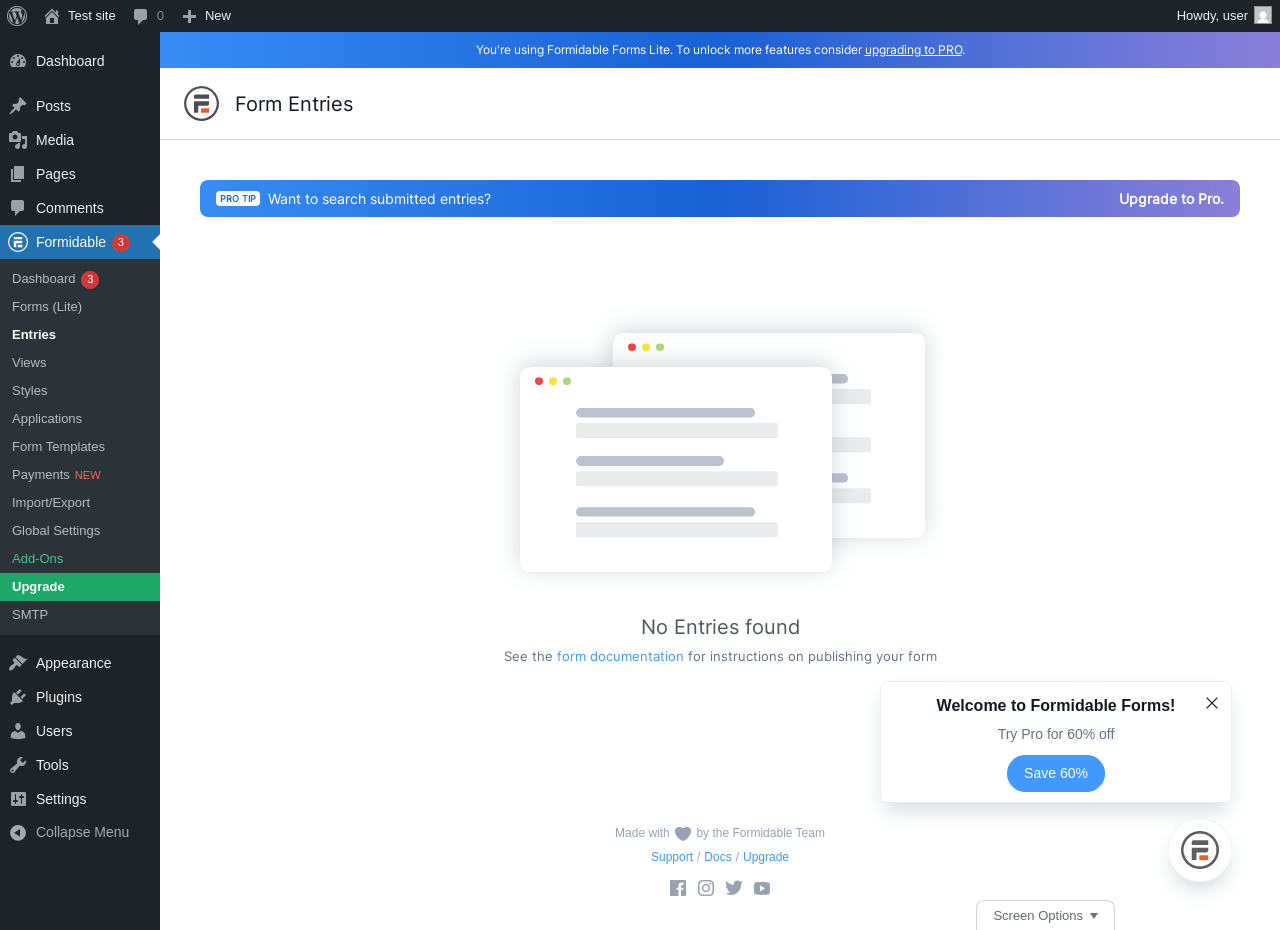
Task: Click the New plus icon
Action: pyautogui.click(x=189, y=16)
